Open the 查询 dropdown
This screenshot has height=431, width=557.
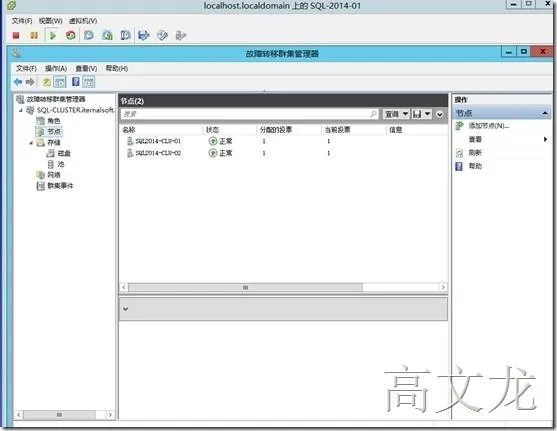(396, 114)
